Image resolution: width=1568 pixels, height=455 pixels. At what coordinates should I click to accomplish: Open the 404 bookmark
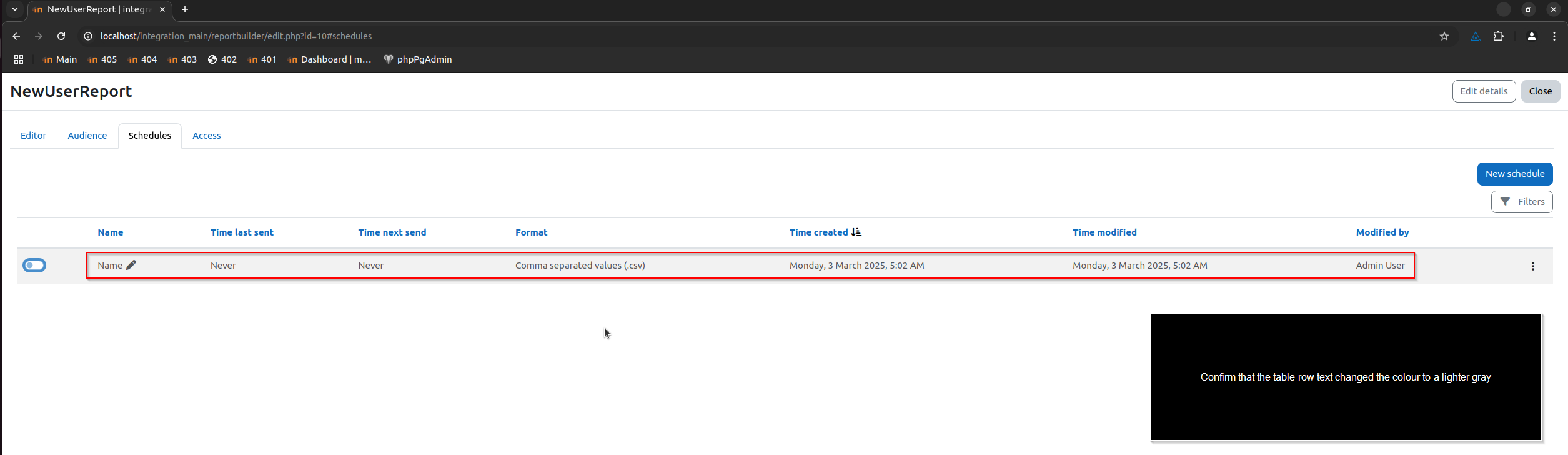click(142, 59)
